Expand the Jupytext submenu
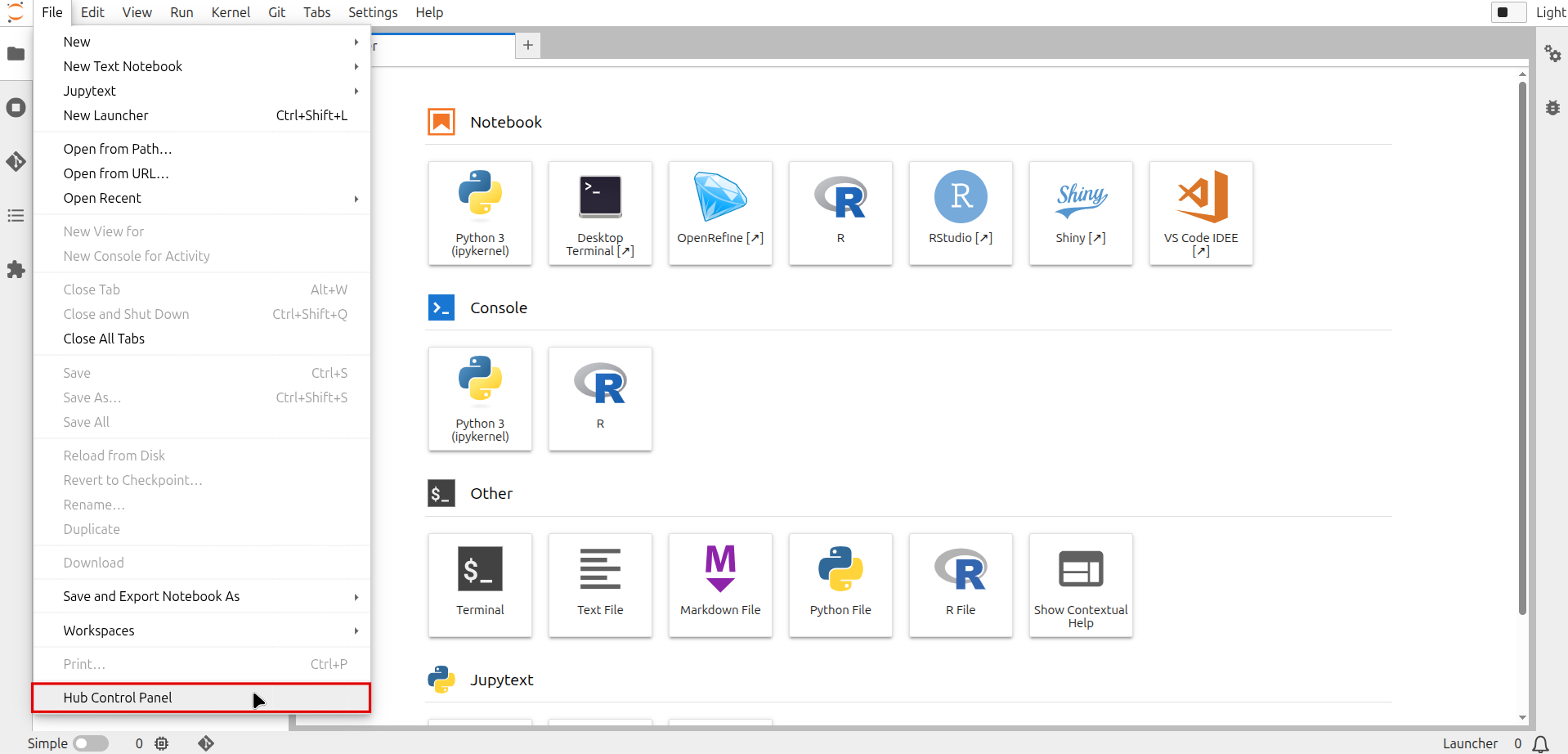The height and width of the screenshot is (754, 1568). point(201,91)
